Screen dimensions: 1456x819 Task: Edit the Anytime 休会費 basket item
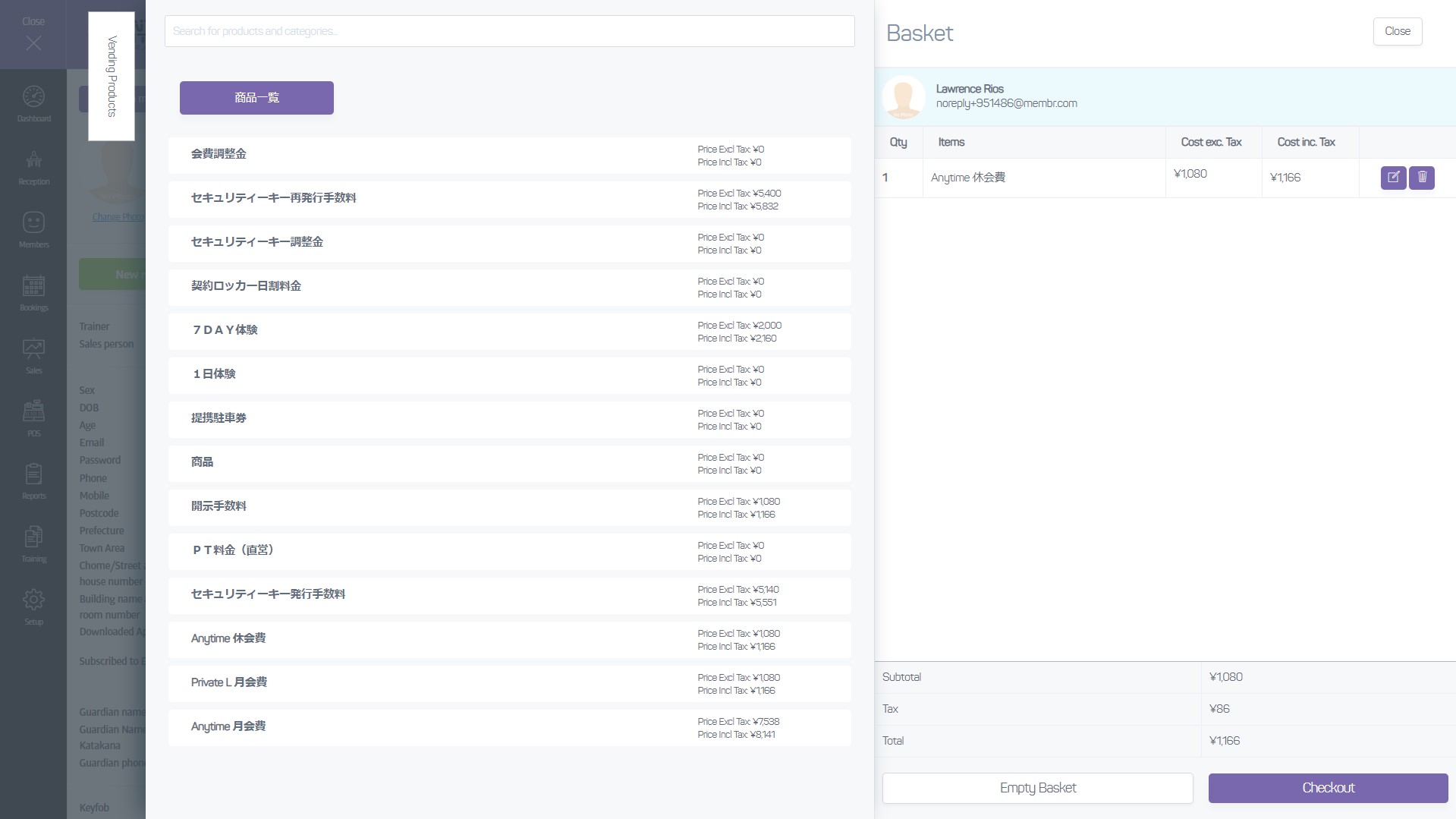[x=1393, y=178]
